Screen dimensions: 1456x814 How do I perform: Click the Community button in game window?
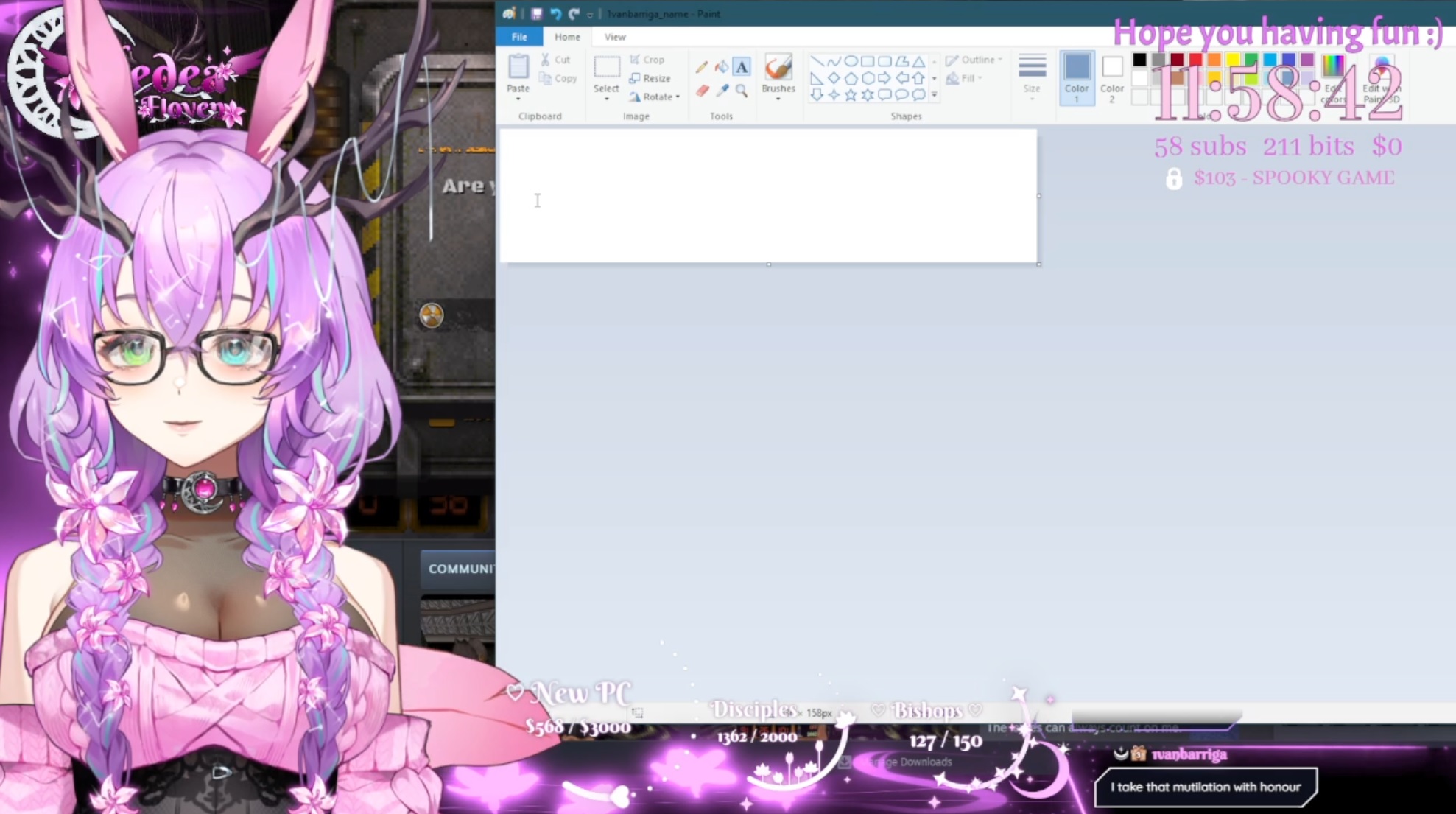460,569
